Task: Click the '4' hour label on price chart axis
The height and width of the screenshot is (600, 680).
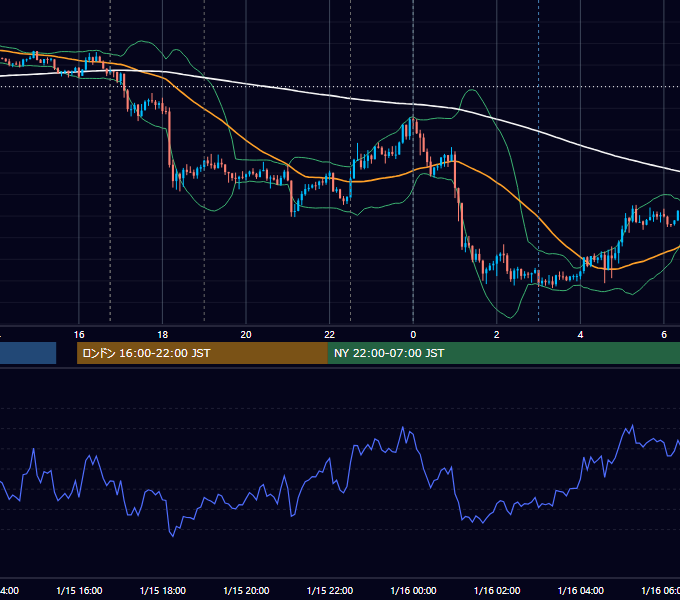Action: click(x=580, y=335)
